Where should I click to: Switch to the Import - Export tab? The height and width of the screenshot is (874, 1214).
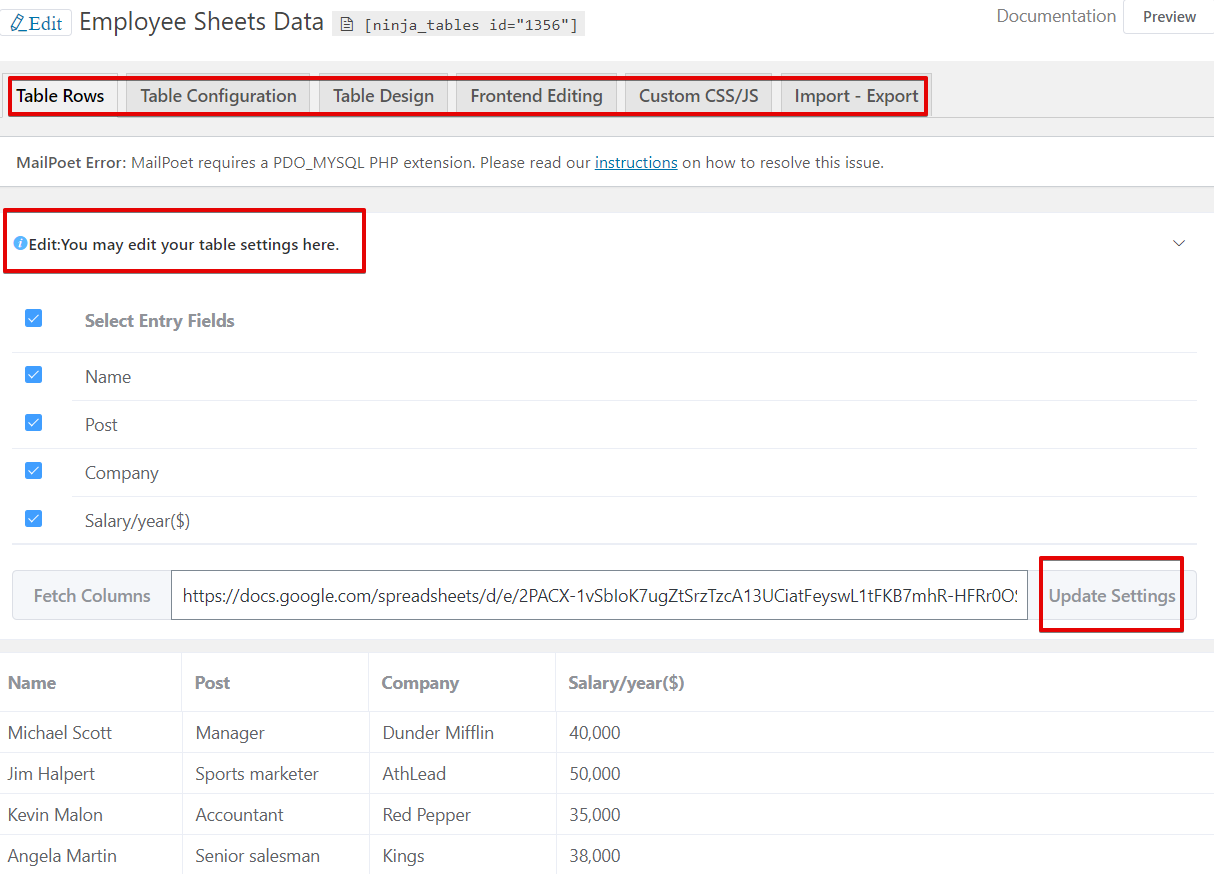coord(854,95)
